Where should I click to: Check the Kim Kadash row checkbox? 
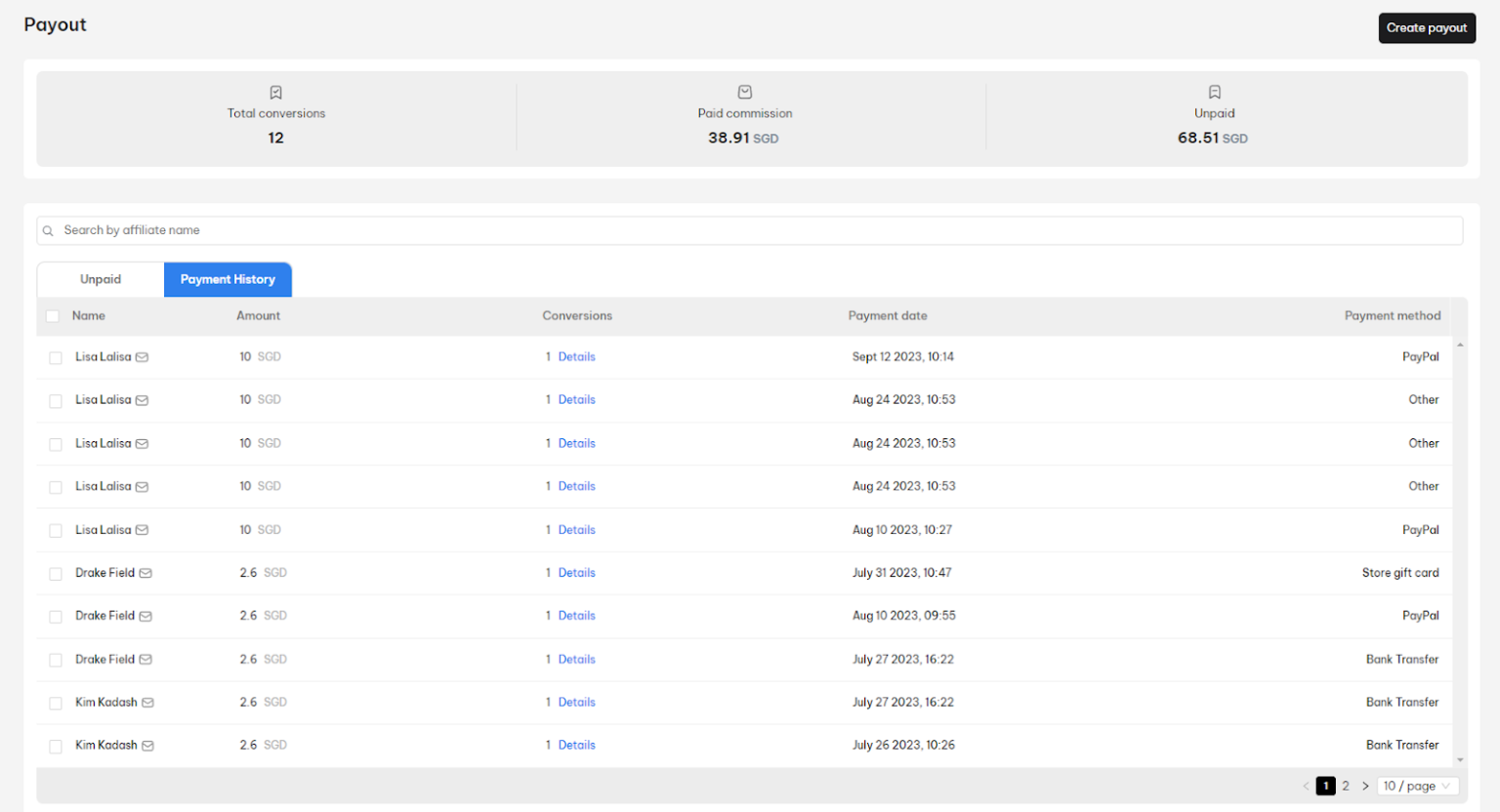click(x=56, y=702)
